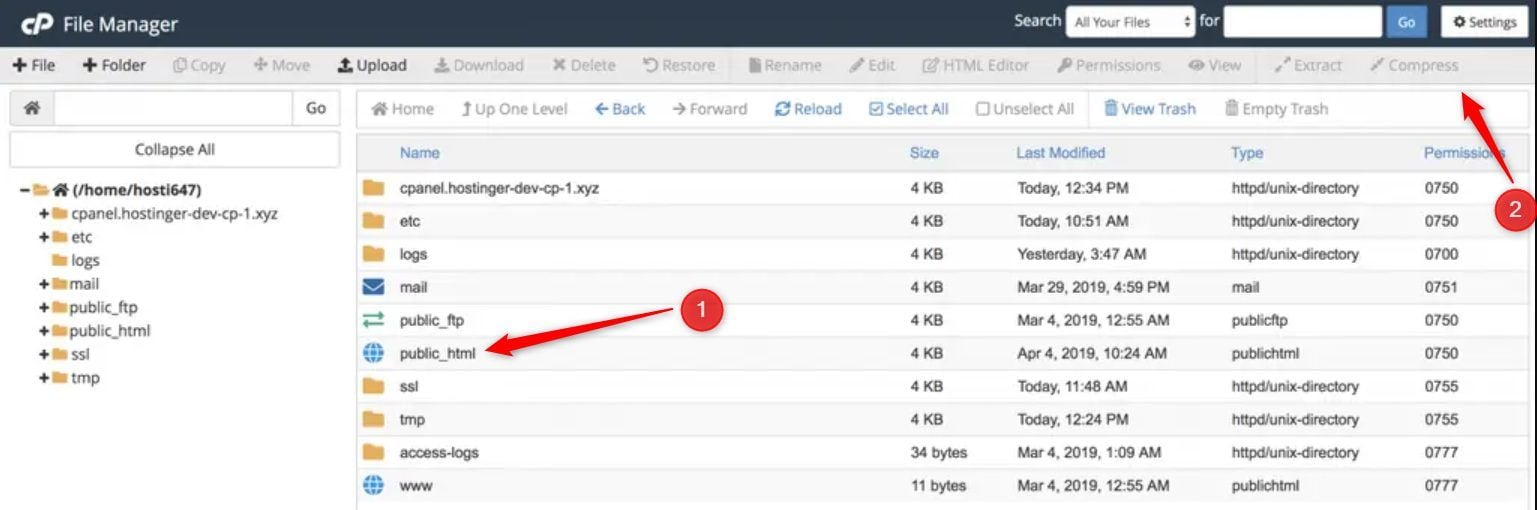Select the www file name
Screen dimensions: 1537x510
pos(416,486)
